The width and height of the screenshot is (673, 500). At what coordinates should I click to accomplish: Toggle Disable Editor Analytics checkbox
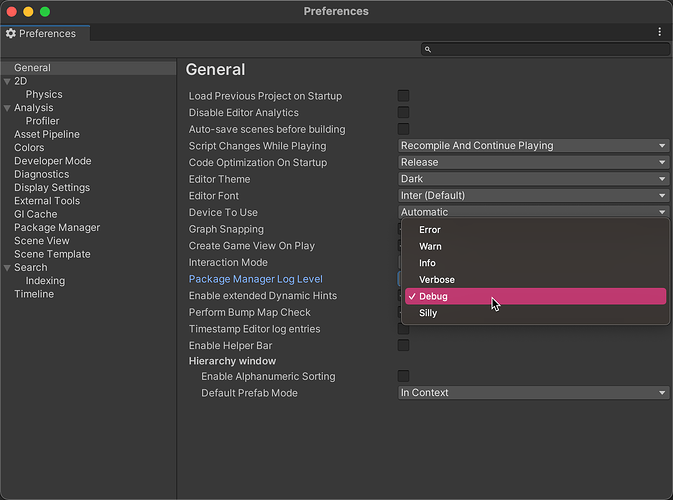click(404, 113)
